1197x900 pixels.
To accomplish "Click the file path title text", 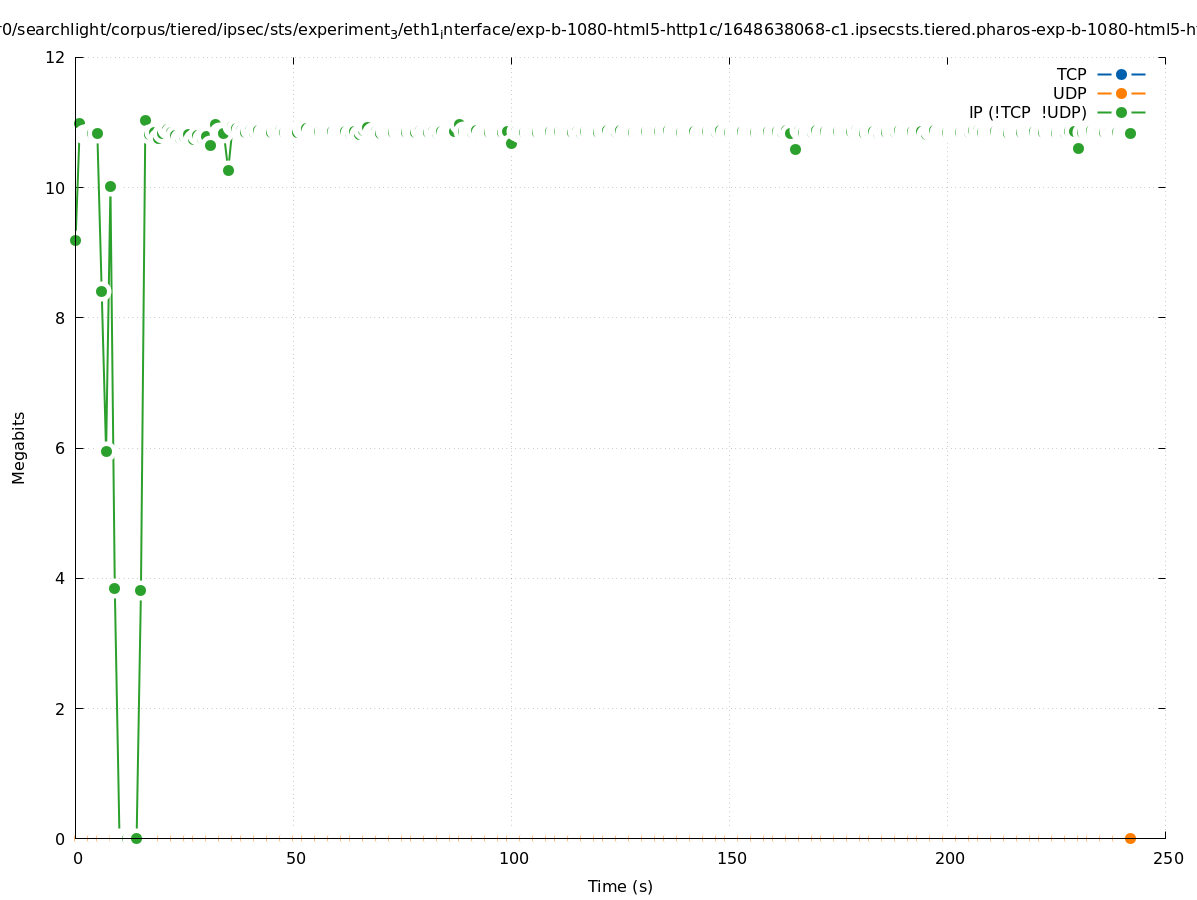I will click(598, 30).
